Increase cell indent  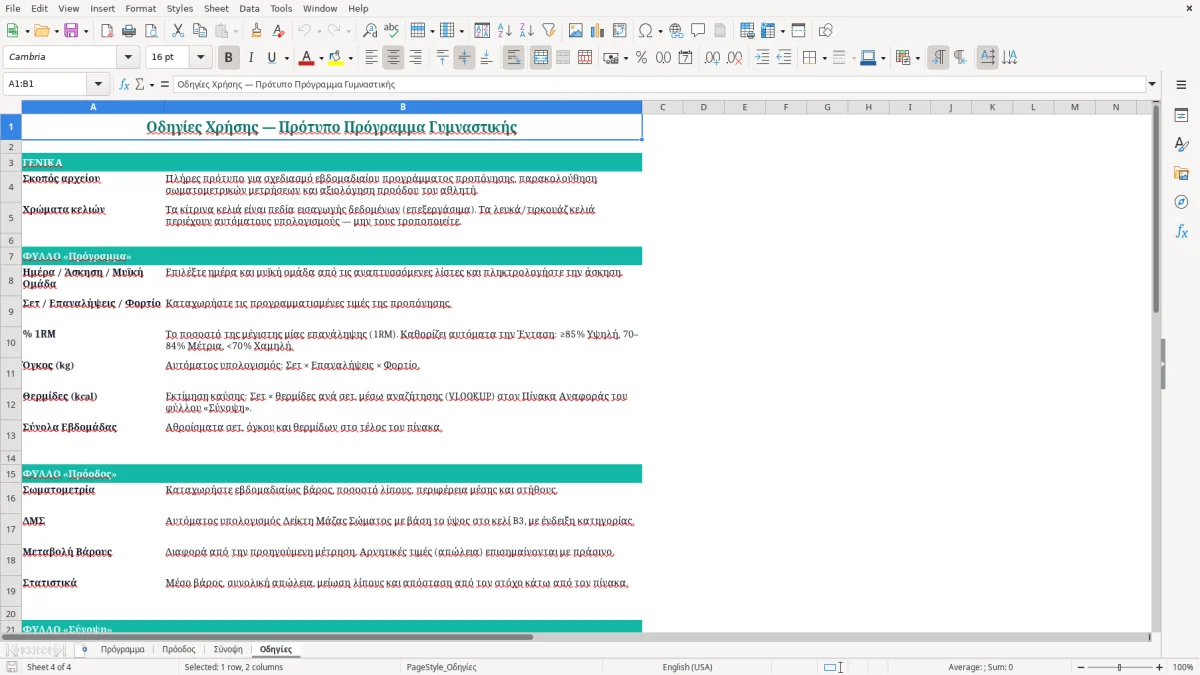[761, 58]
